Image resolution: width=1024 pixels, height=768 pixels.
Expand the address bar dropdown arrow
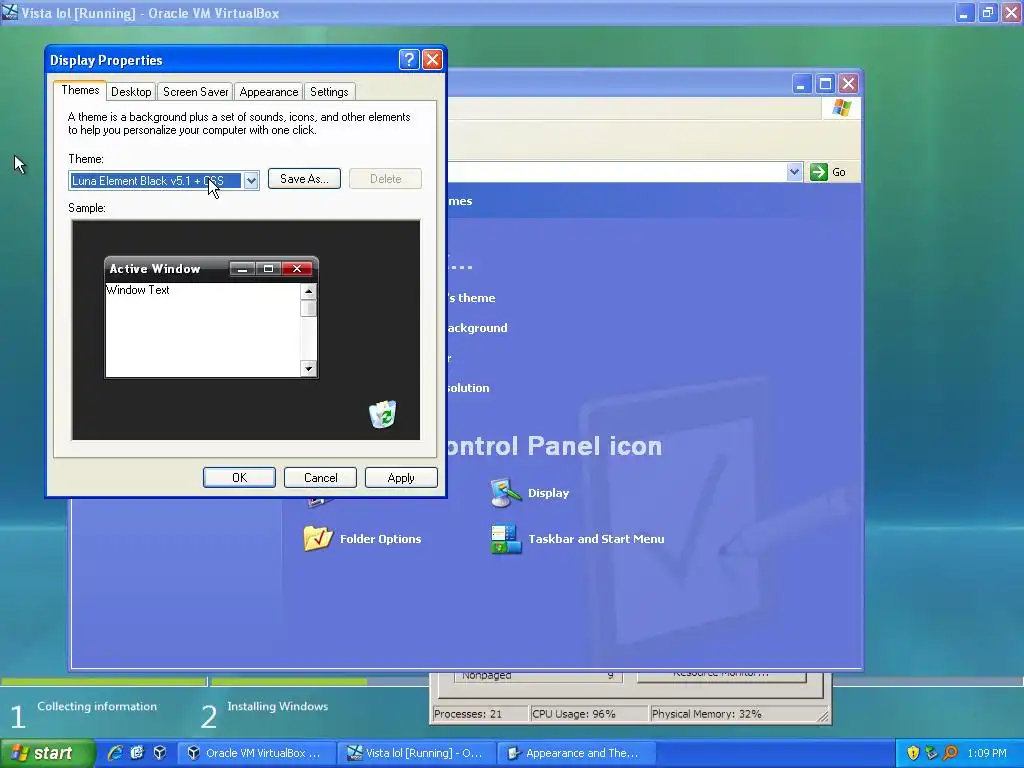tap(794, 172)
